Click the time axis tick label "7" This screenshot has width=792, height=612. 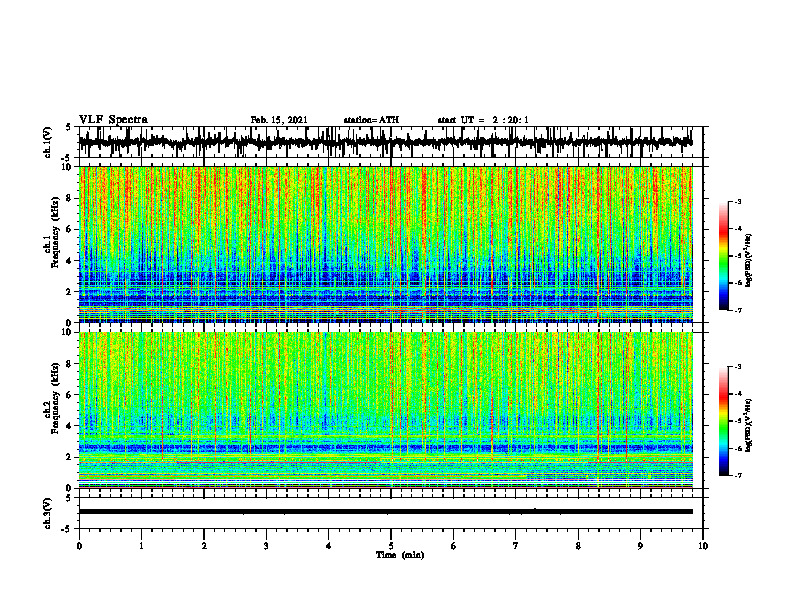516,546
